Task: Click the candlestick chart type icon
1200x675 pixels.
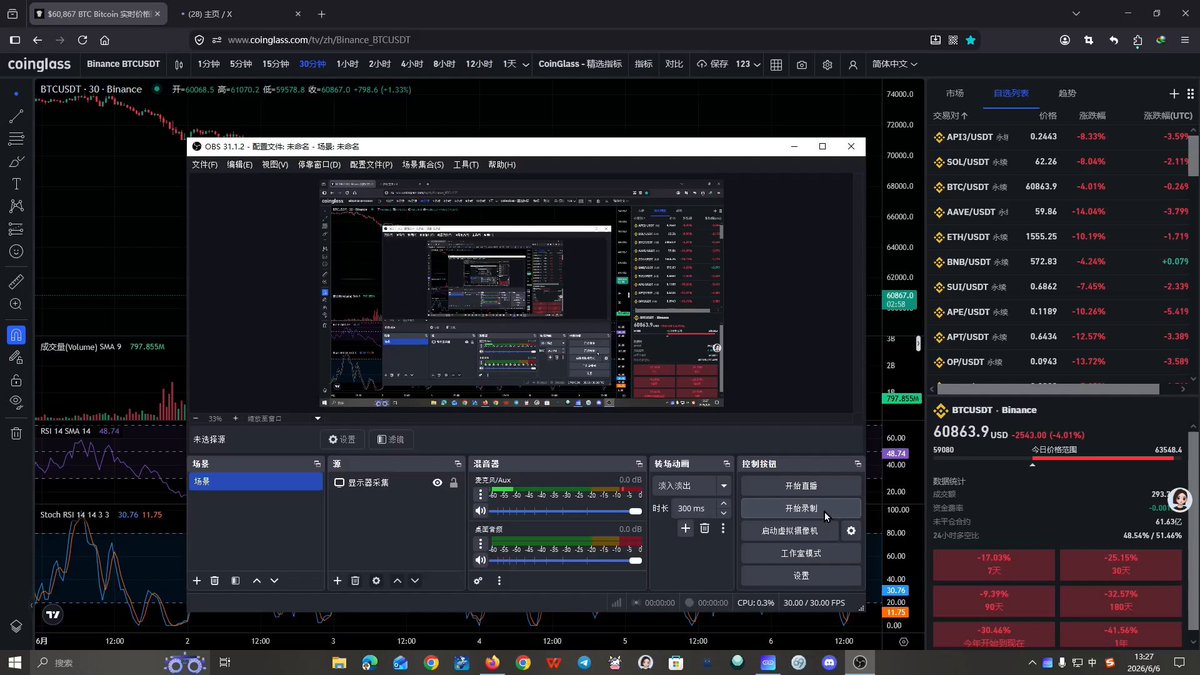Action: 179,64
